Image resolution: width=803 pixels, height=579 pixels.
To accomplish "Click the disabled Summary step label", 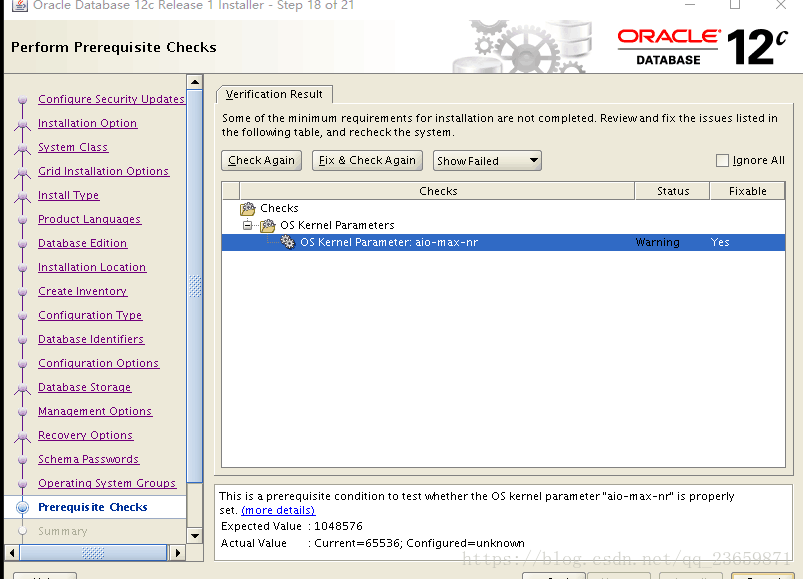I will pos(62,531).
